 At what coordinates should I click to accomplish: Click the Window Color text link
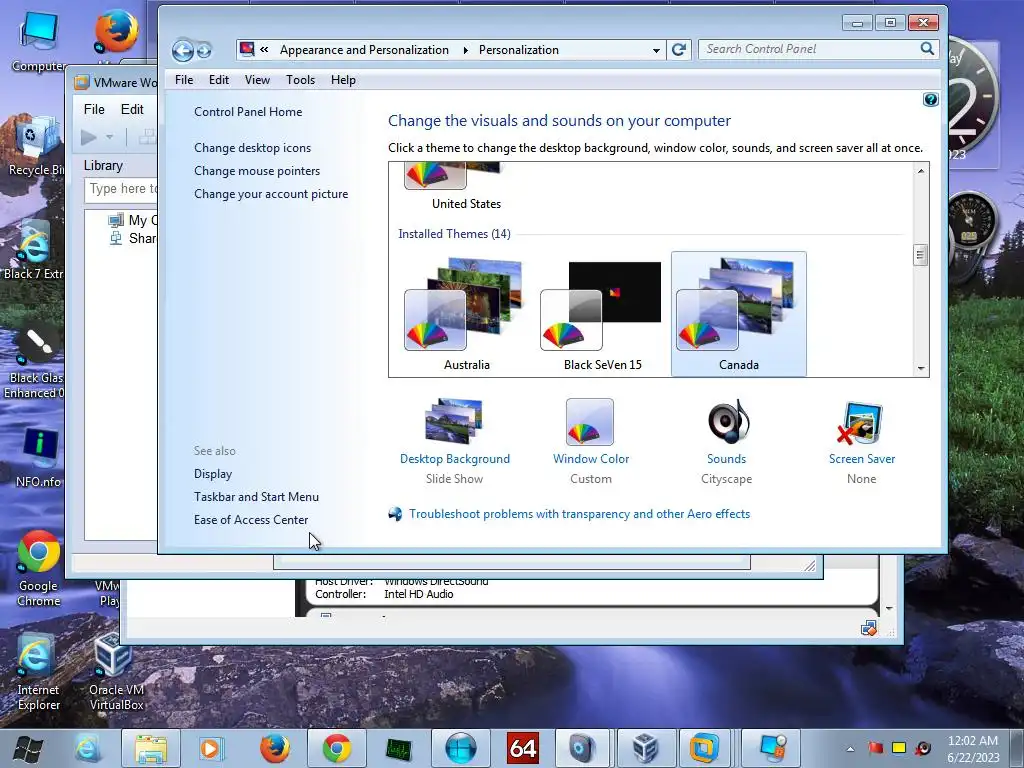[590, 458]
